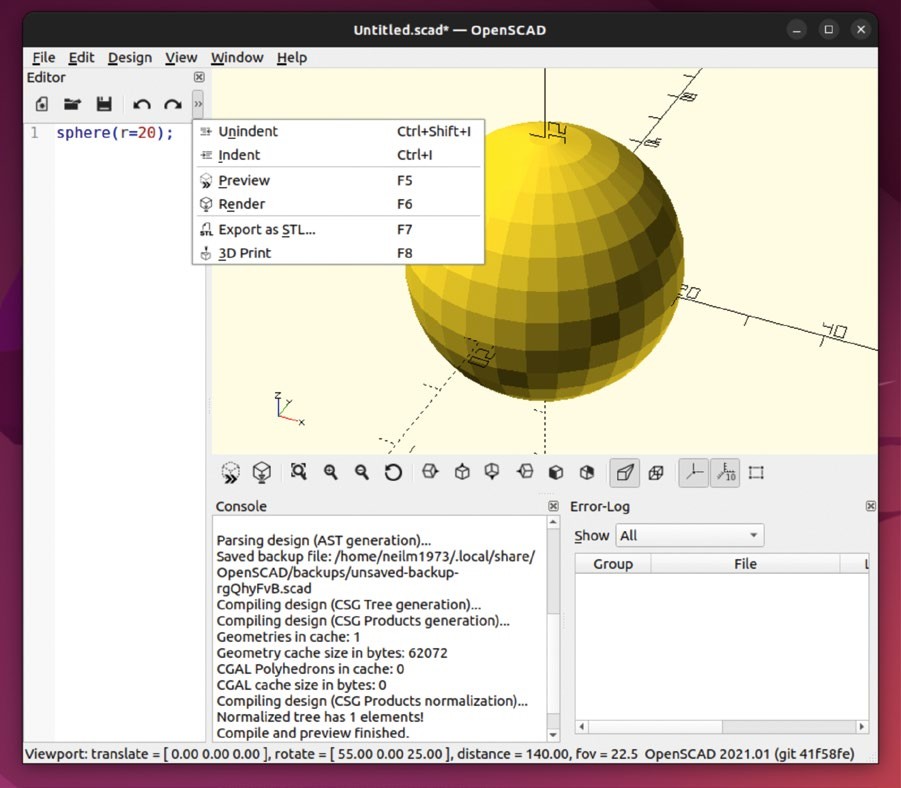The width and height of the screenshot is (901, 788).
Task: Open the Show filter dropdown set to All
Action: coord(690,536)
